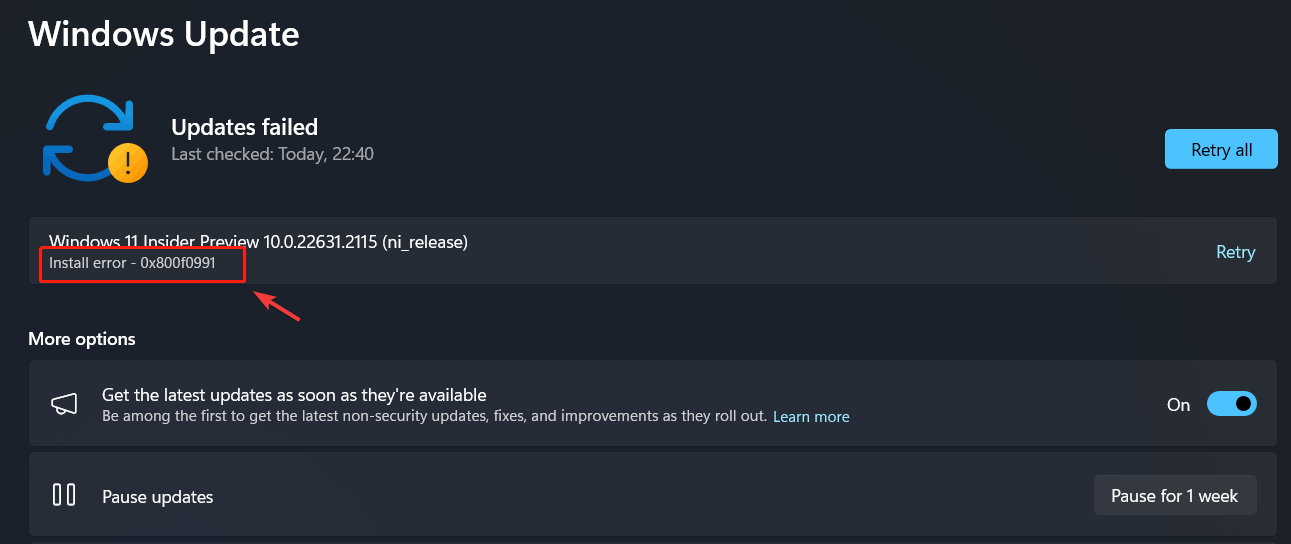Select the Updates failed status text
This screenshot has height=544, width=1291.
click(245, 127)
